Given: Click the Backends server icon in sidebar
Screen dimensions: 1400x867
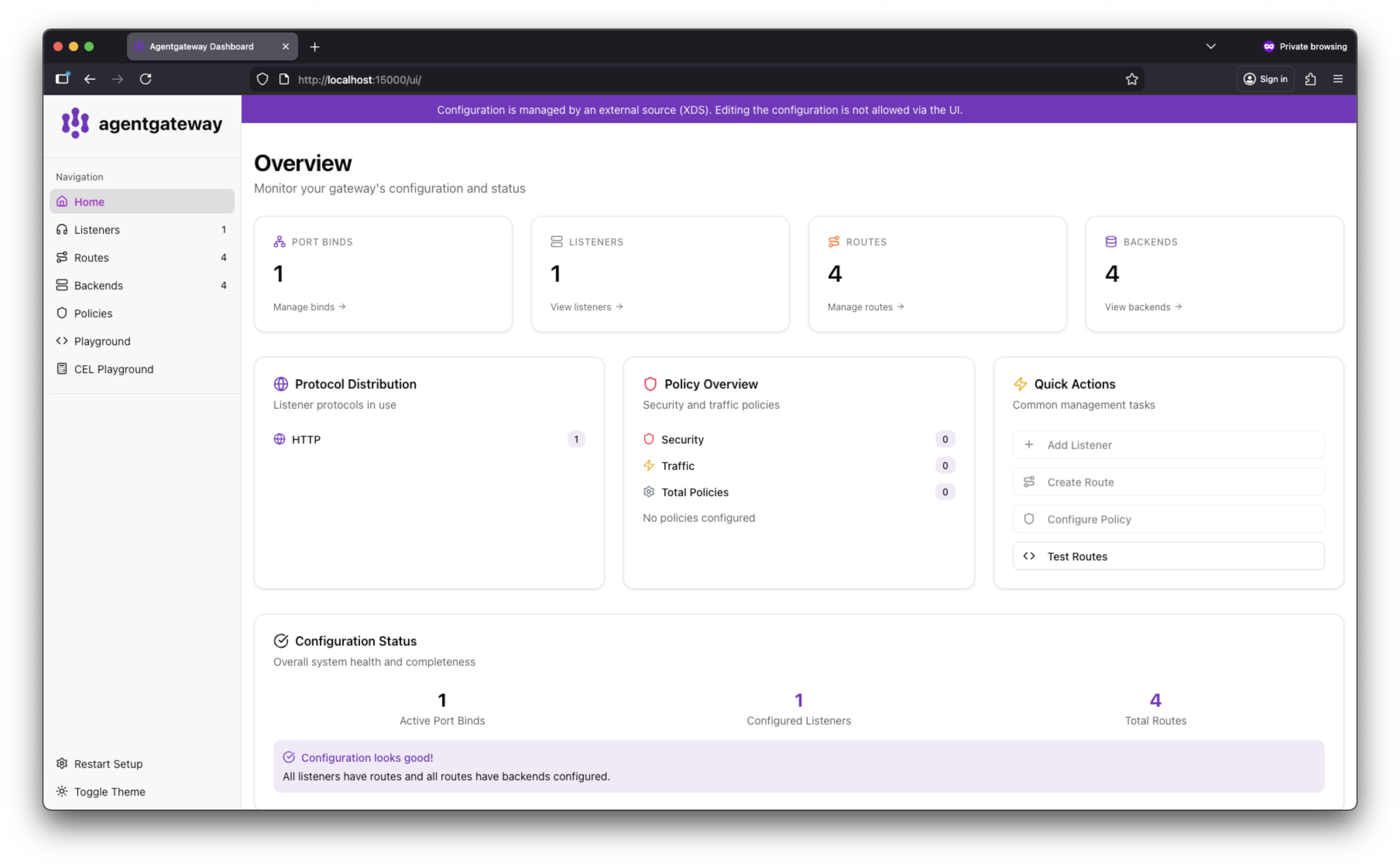Looking at the screenshot, I should click(x=62, y=285).
